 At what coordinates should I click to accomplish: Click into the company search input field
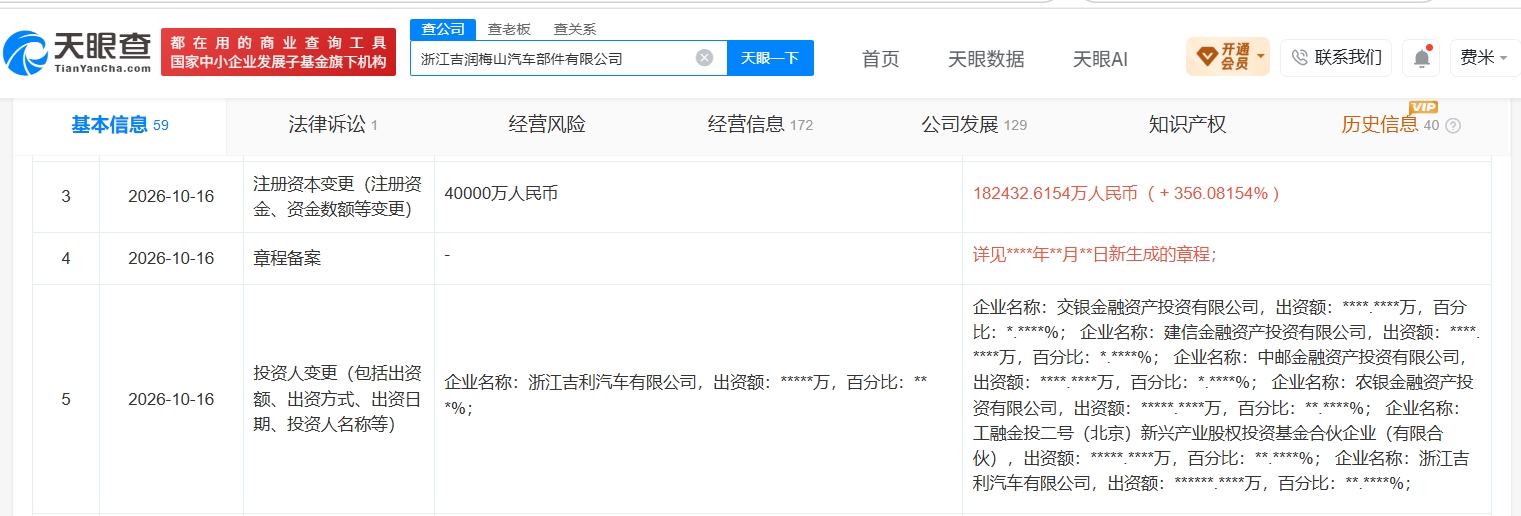[x=555, y=58]
